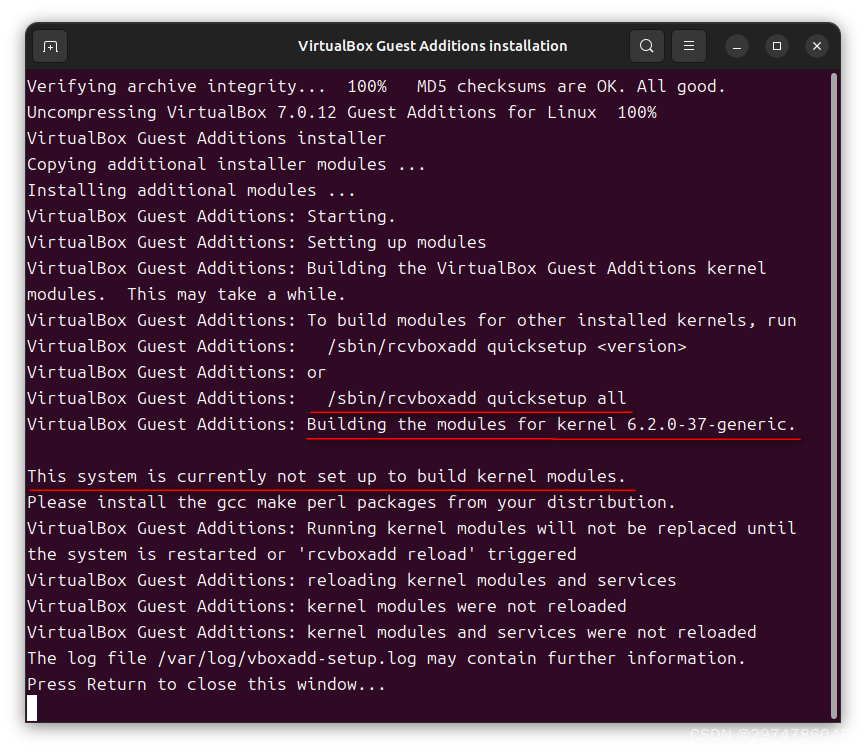Click 'VirtualBox Guest Additions installer' line
The width and height of the screenshot is (866, 751).
[x=207, y=139]
